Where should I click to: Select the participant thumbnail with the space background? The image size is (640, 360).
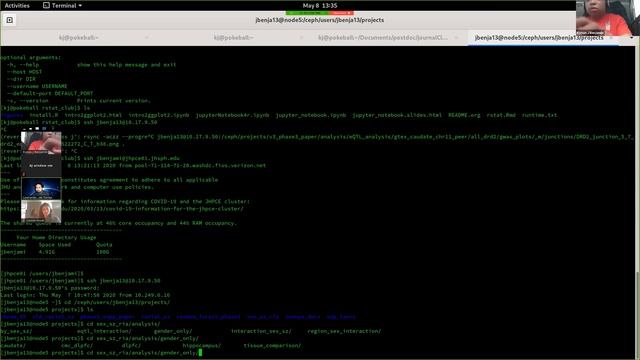point(41,188)
